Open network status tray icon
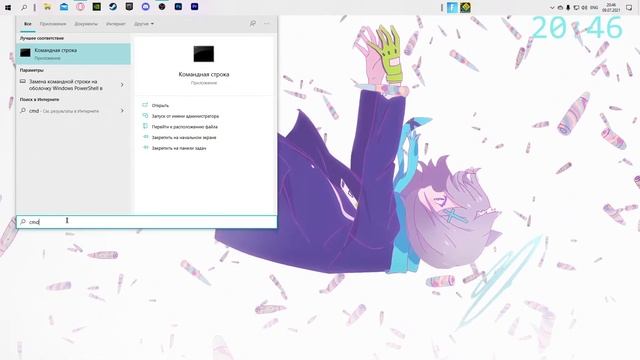The image size is (640, 360). click(576, 8)
